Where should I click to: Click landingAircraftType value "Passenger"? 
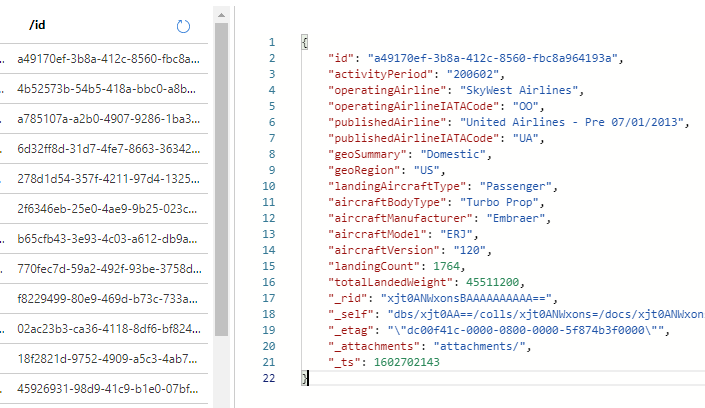(x=516, y=186)
